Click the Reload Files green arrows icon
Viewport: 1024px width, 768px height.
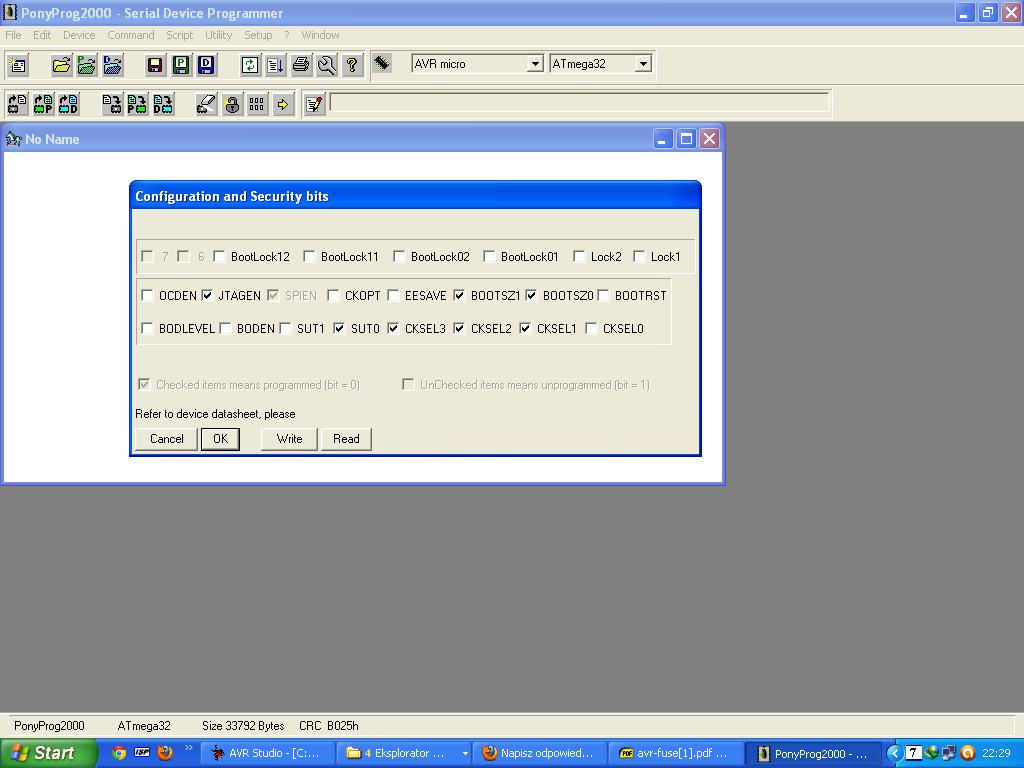tap(250, 65)
